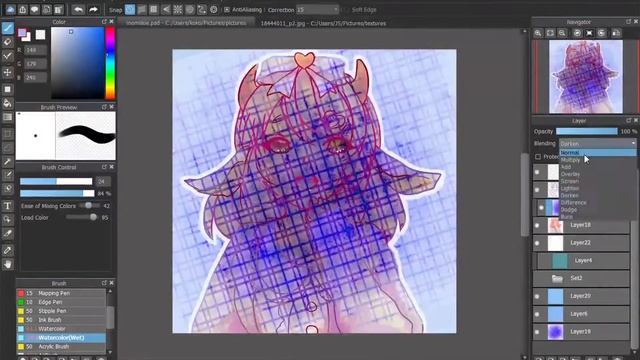Click the Navigator preview thumbnail

click(585, 76)
